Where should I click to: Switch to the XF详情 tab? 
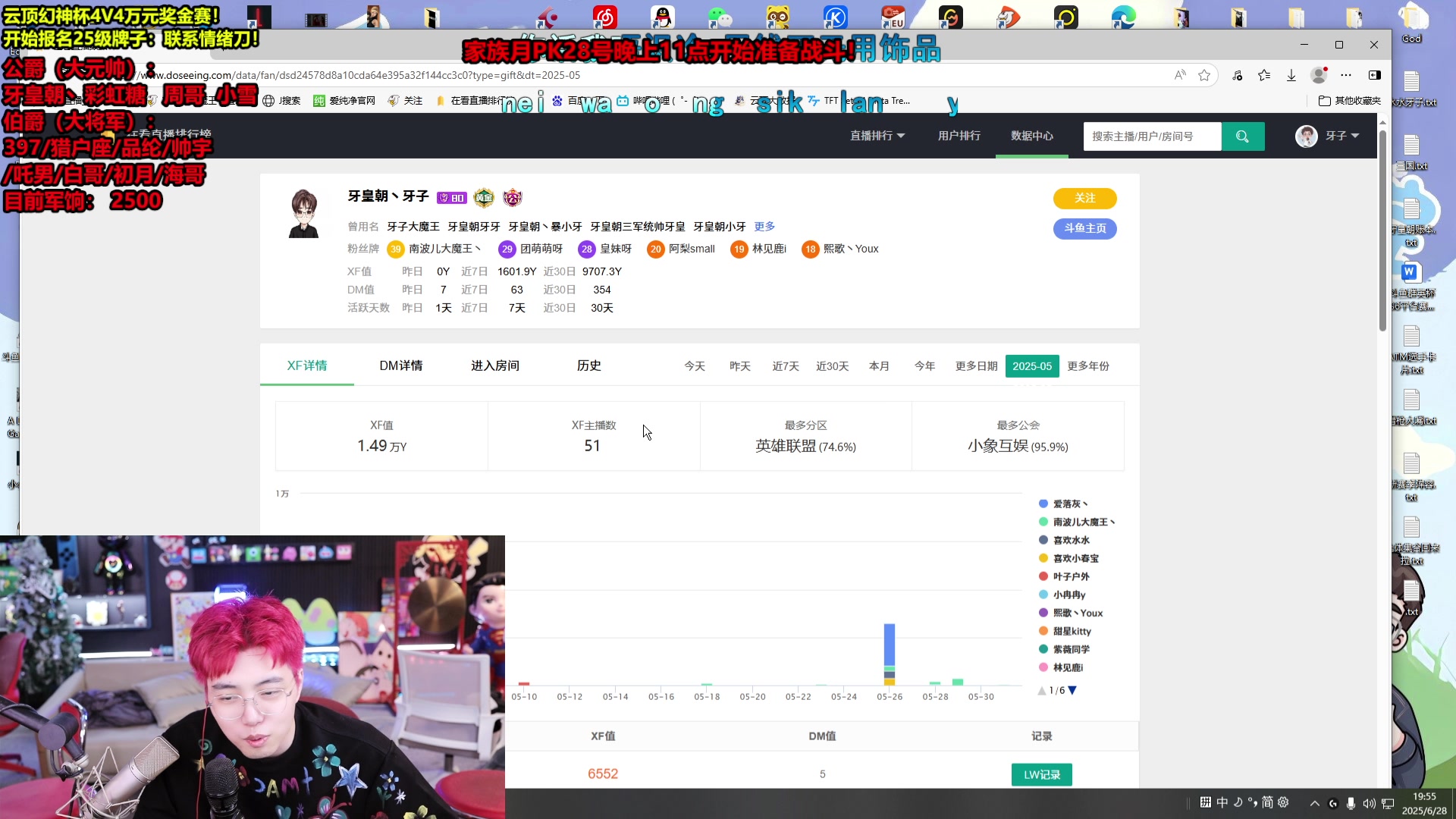point(307,366)
